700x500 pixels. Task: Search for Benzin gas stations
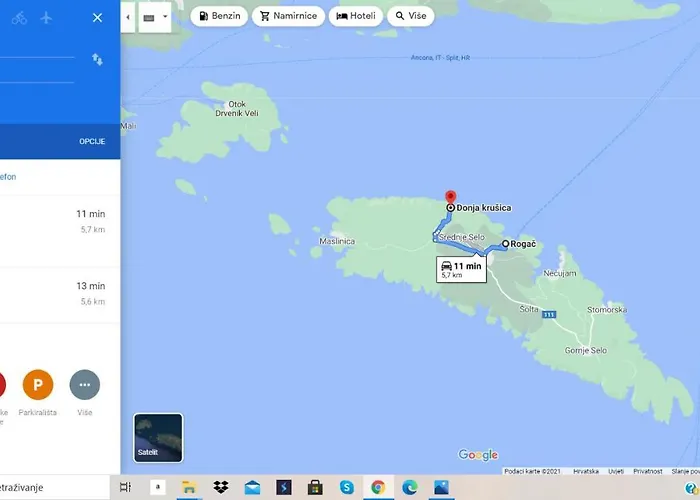(219, 17)
